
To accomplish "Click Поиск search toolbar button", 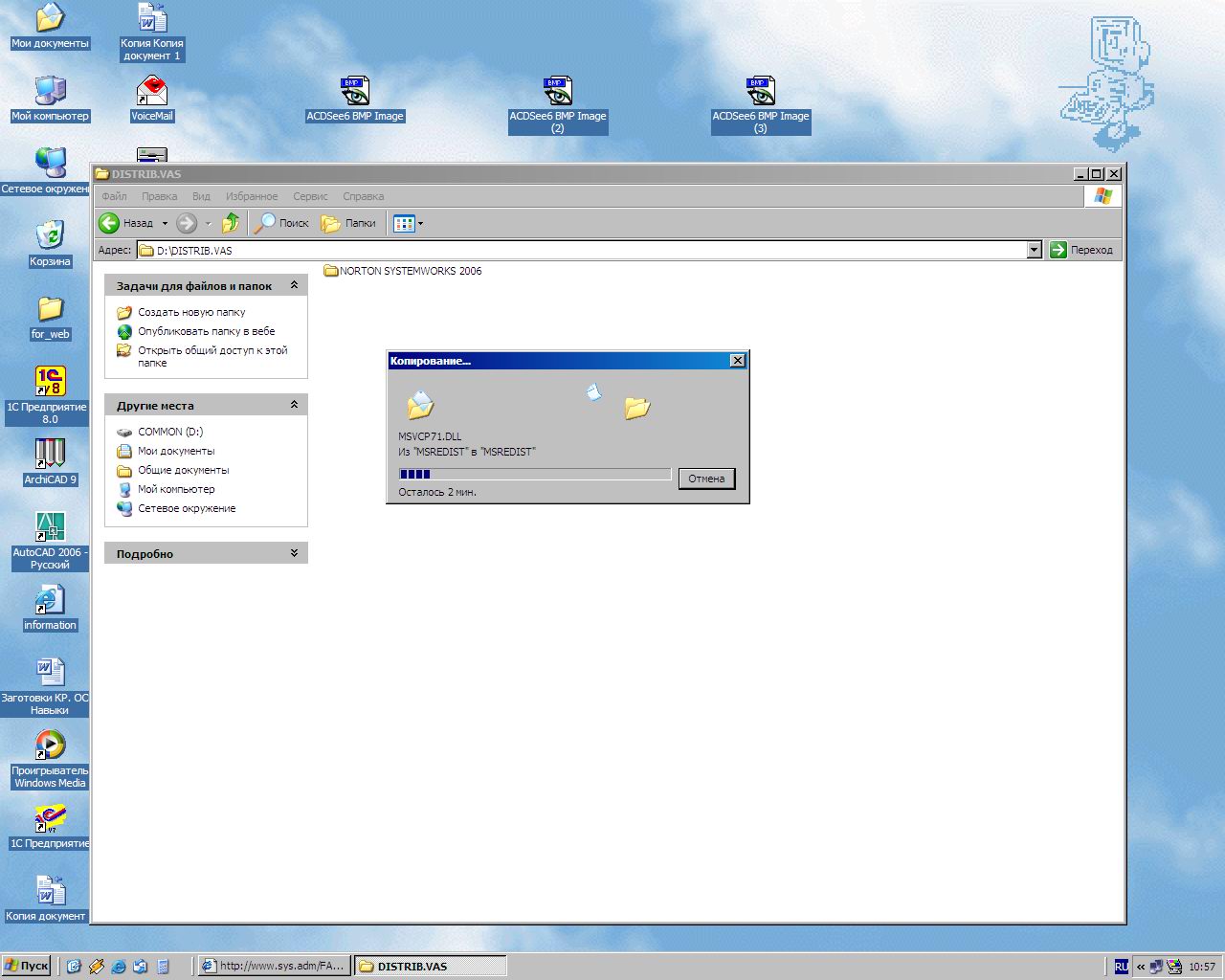I will (281, 223).
